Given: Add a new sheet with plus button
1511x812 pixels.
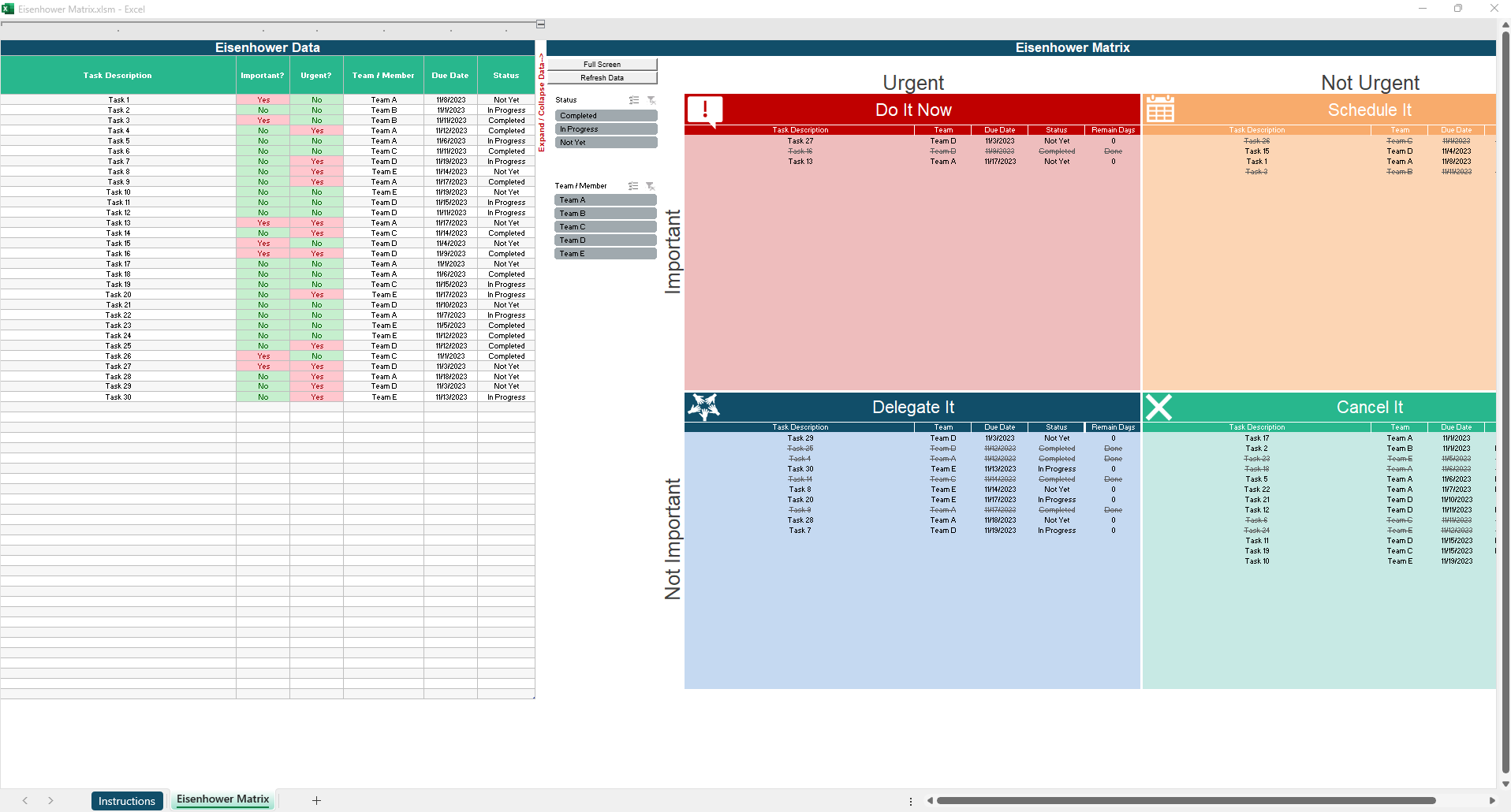Looking at the screenshot, I should click(x=316, y=801).
